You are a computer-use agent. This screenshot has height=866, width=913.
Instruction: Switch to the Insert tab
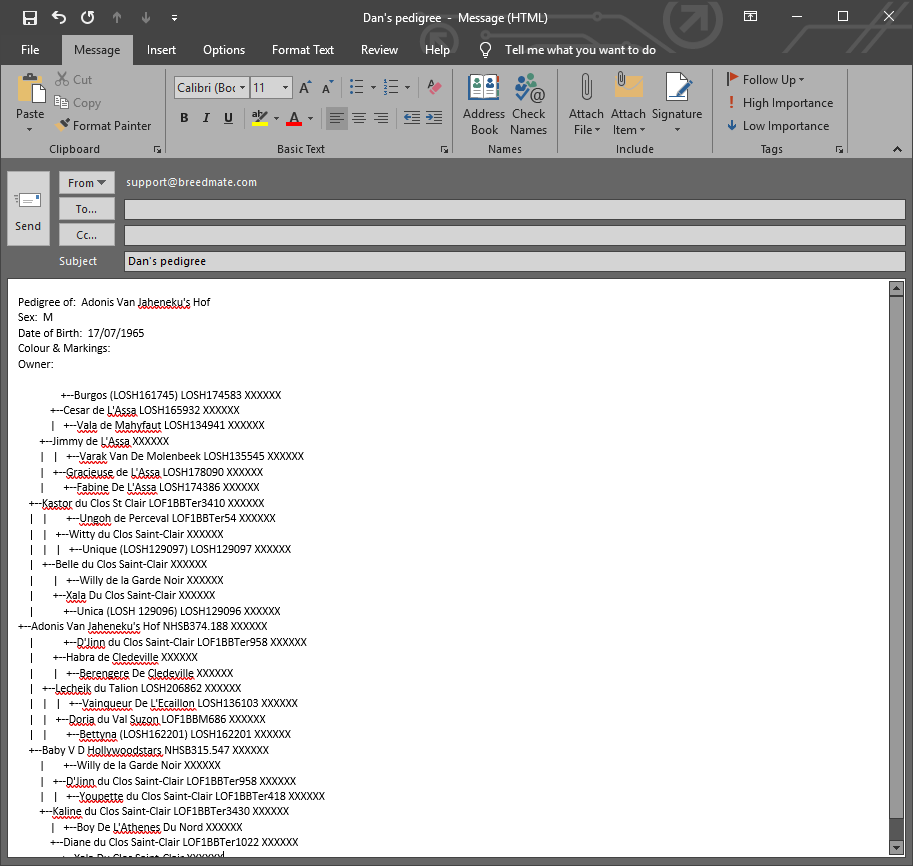(161, 50)
